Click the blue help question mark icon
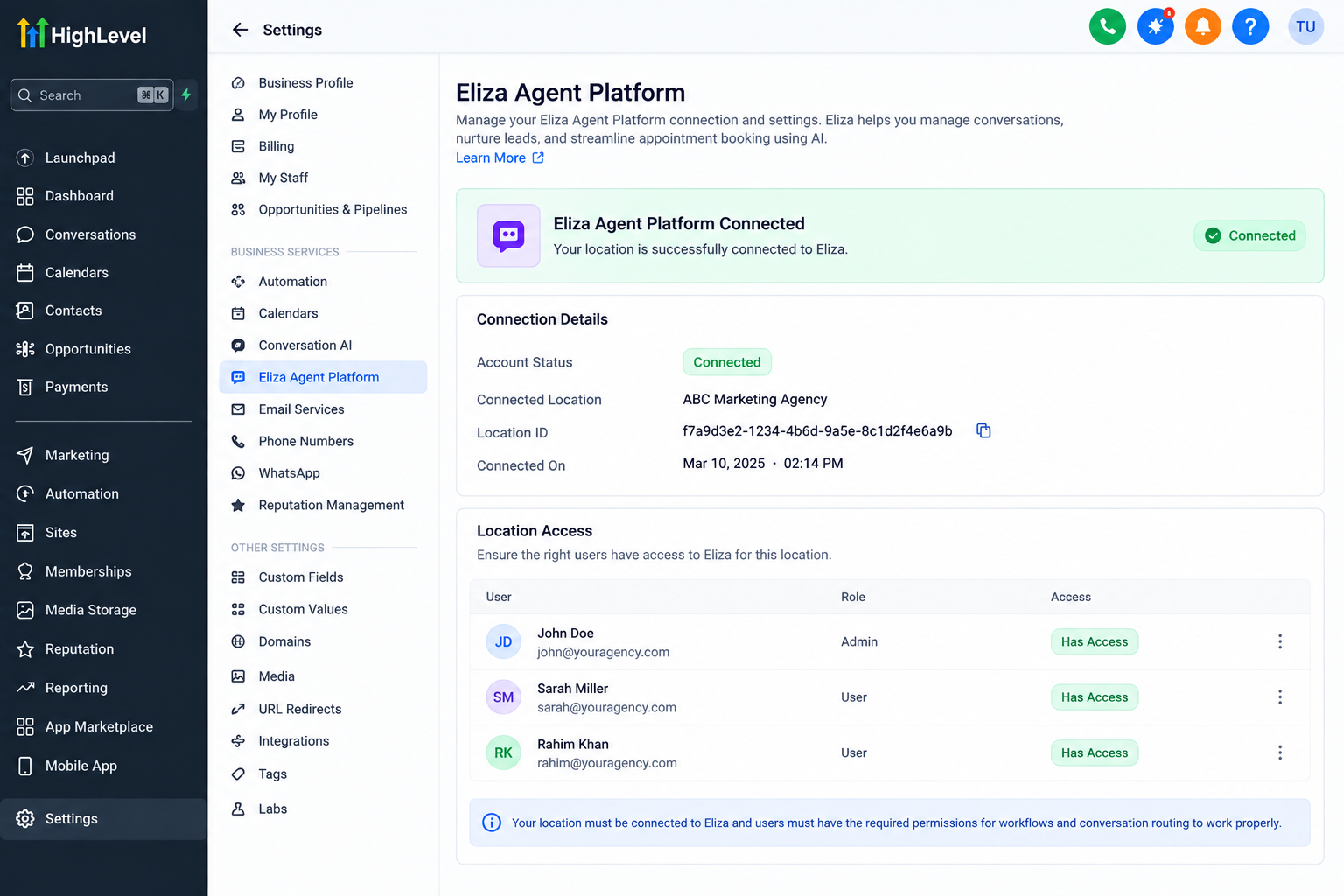Viewport: 1344px width, 896px height. 1250,26
